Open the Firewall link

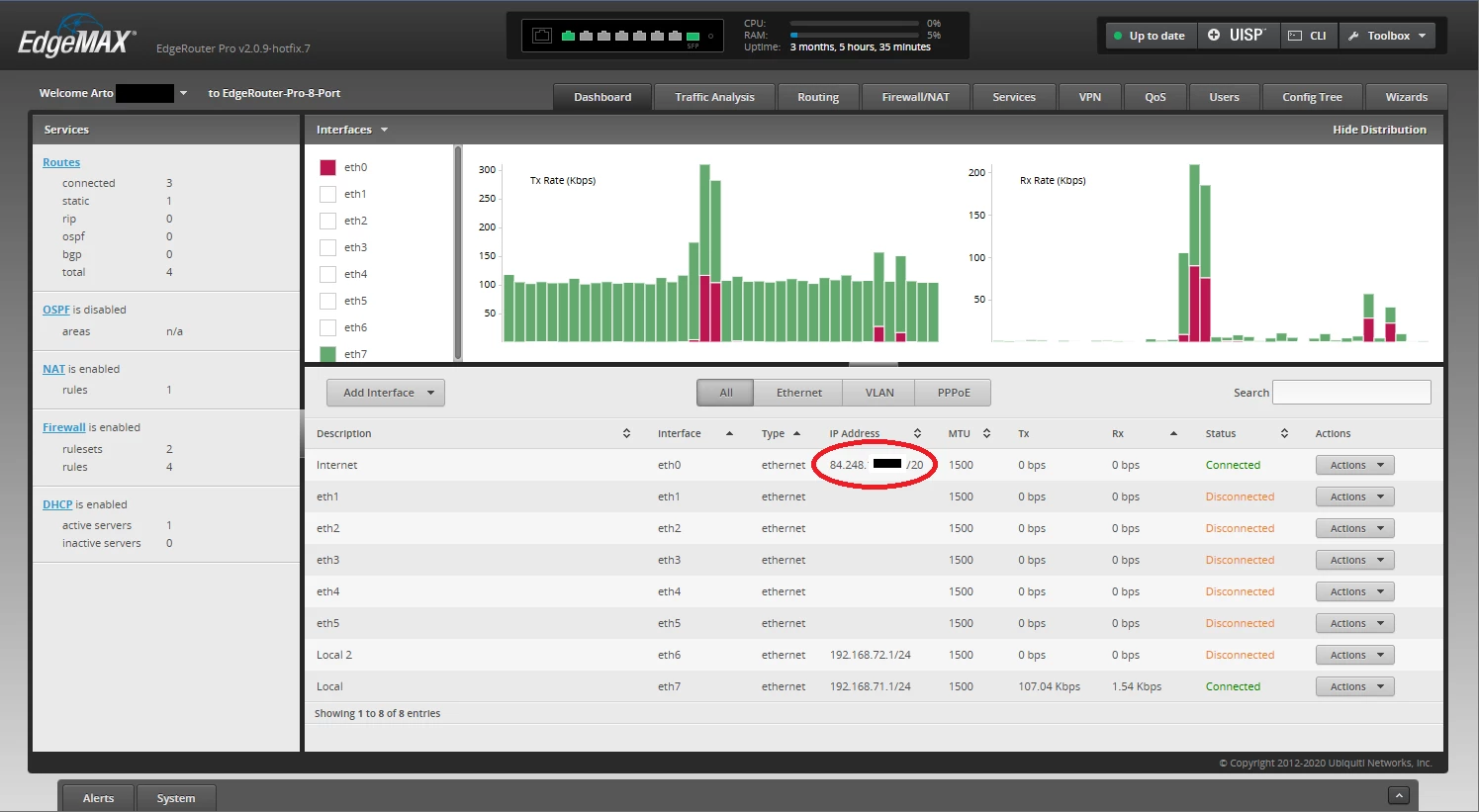64,427
